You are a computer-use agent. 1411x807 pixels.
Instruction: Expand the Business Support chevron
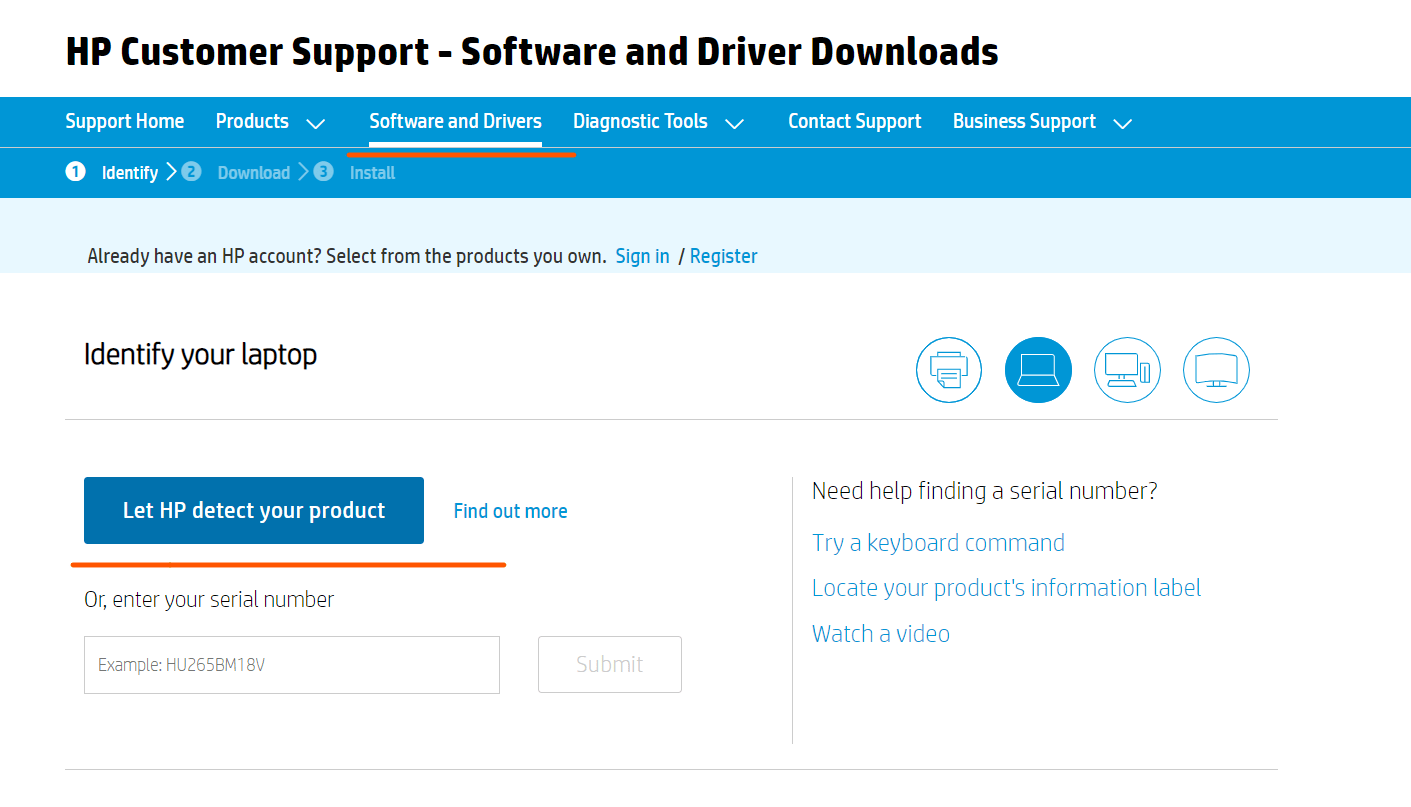tap(1122, 124)
